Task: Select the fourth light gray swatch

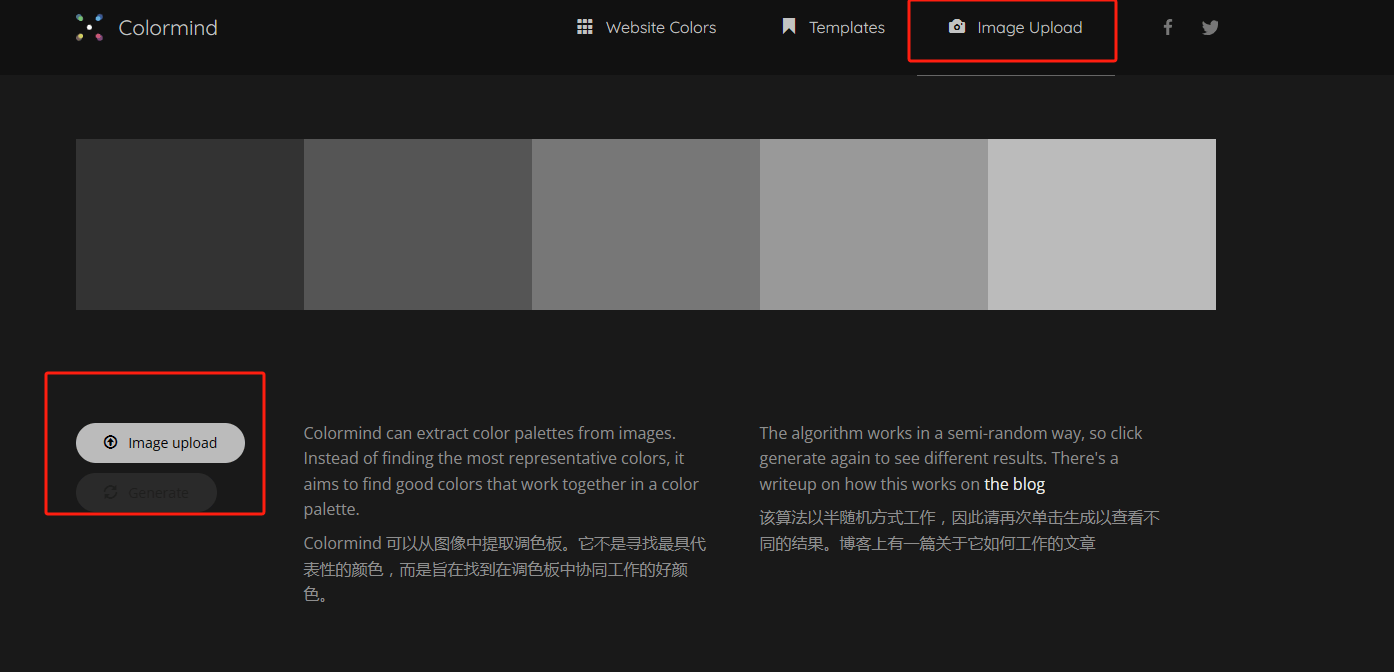Action: point(873,224)
